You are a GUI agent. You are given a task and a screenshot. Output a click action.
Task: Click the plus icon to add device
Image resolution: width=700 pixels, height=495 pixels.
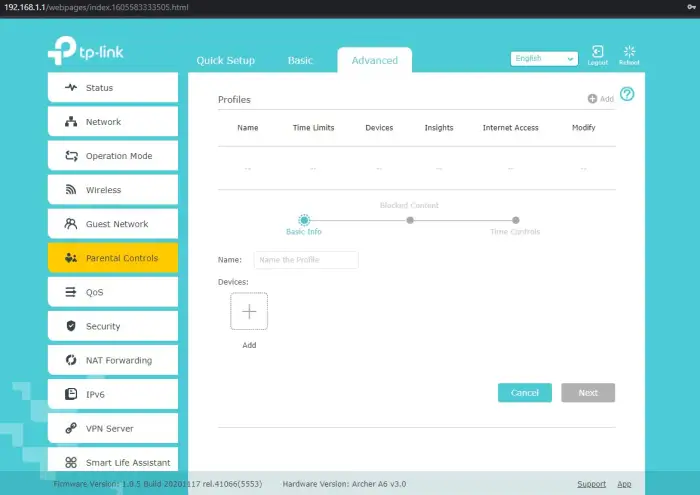[x=249, y=311]
